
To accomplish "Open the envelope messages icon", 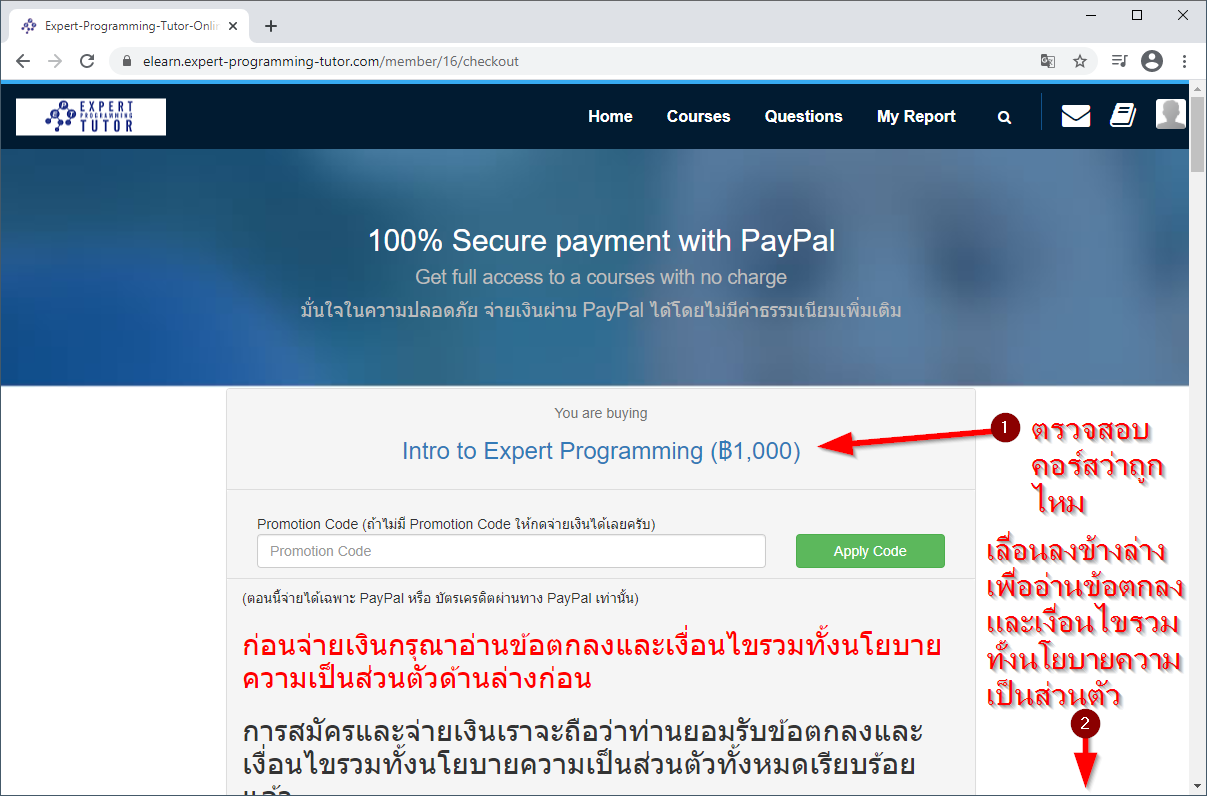I will click(x=1076, y=116).
